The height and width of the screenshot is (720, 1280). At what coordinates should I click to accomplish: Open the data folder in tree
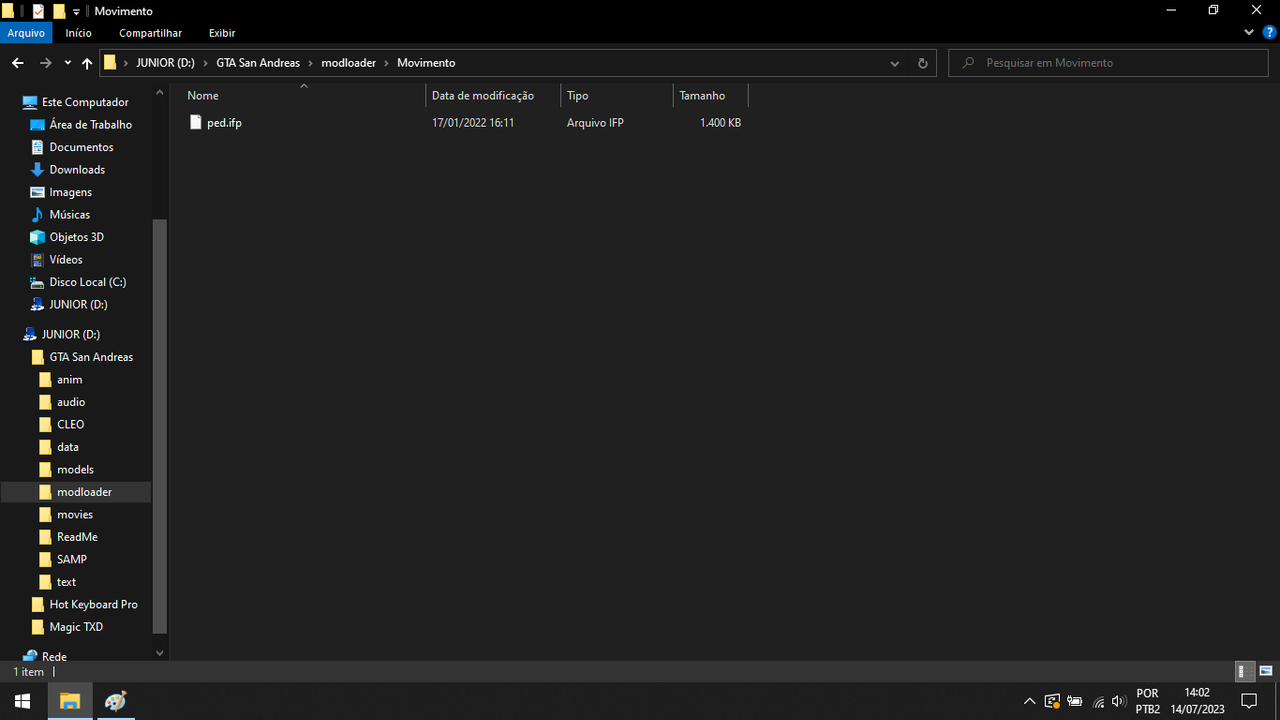tap(67, 447)
